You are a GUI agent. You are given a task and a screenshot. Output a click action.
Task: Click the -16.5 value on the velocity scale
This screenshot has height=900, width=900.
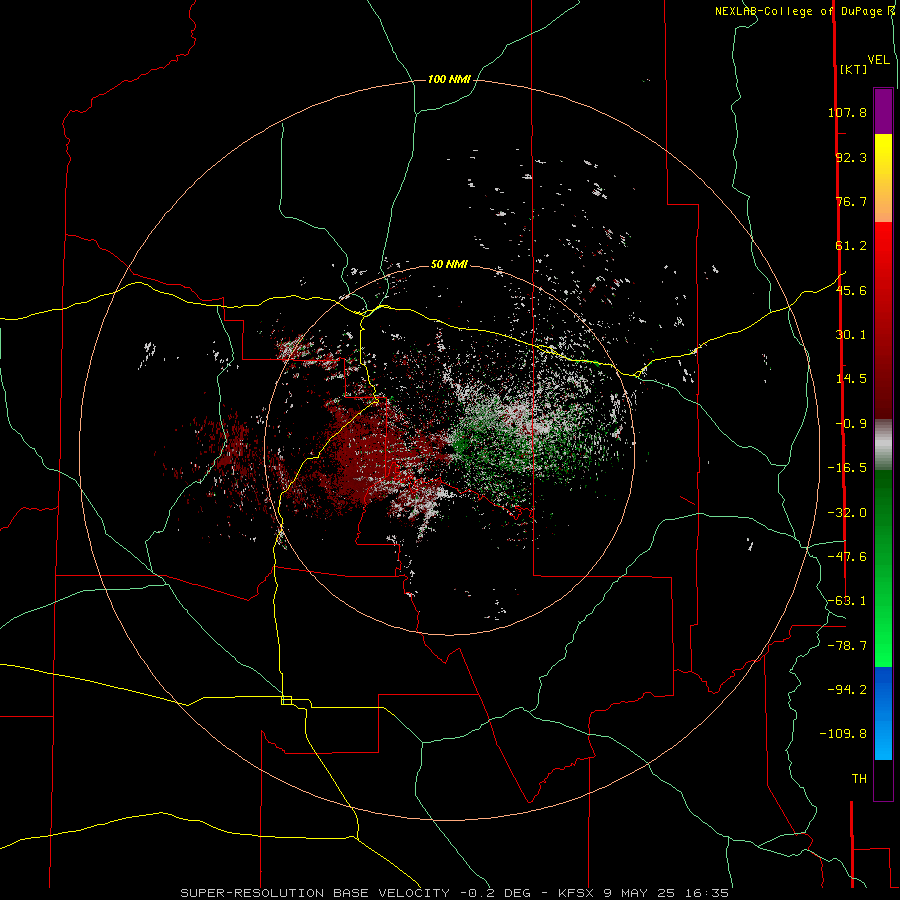(847, 468)
